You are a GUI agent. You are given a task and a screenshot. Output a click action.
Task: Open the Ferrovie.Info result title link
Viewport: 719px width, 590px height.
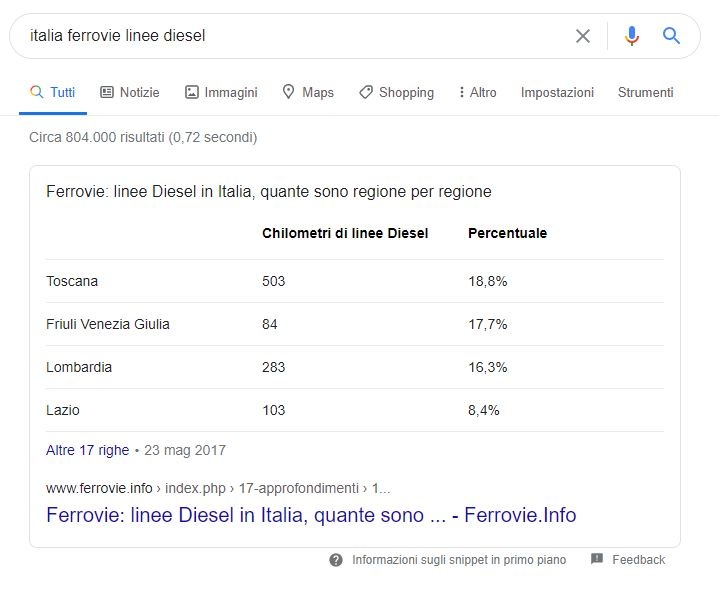tap(311, 515)
